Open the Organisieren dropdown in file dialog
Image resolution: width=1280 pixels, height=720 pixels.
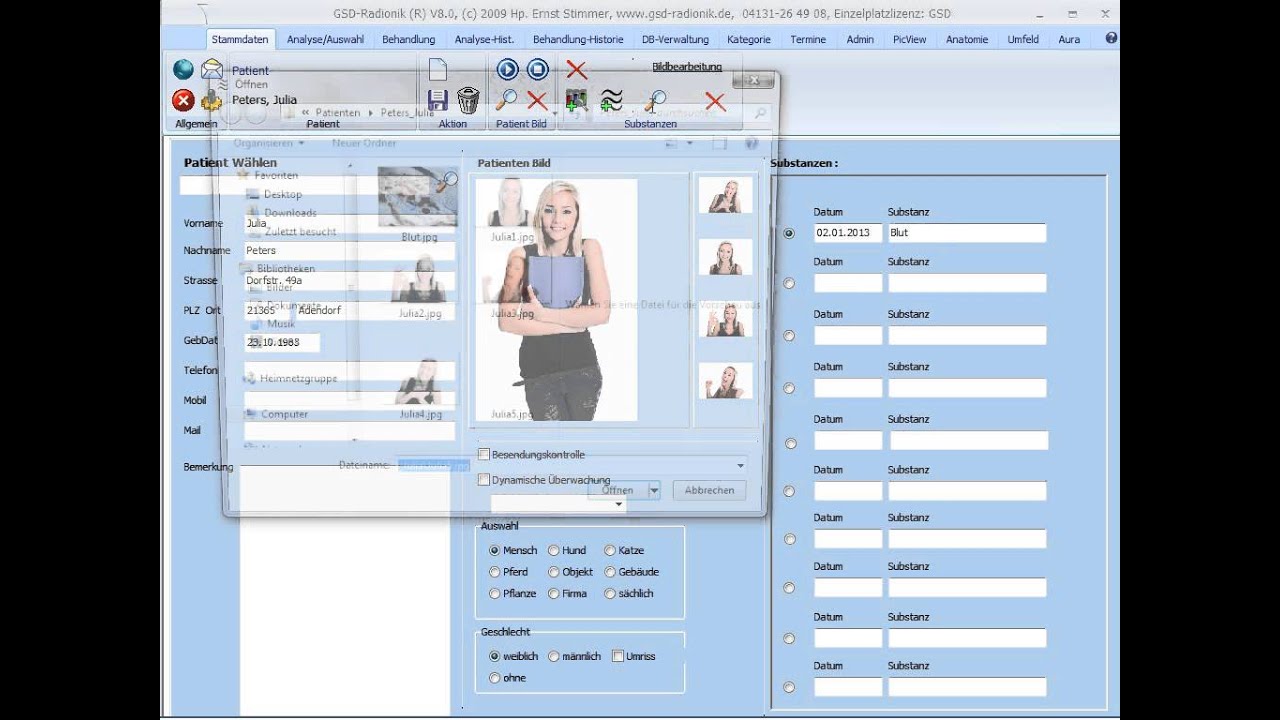click(x=268, y=143)
